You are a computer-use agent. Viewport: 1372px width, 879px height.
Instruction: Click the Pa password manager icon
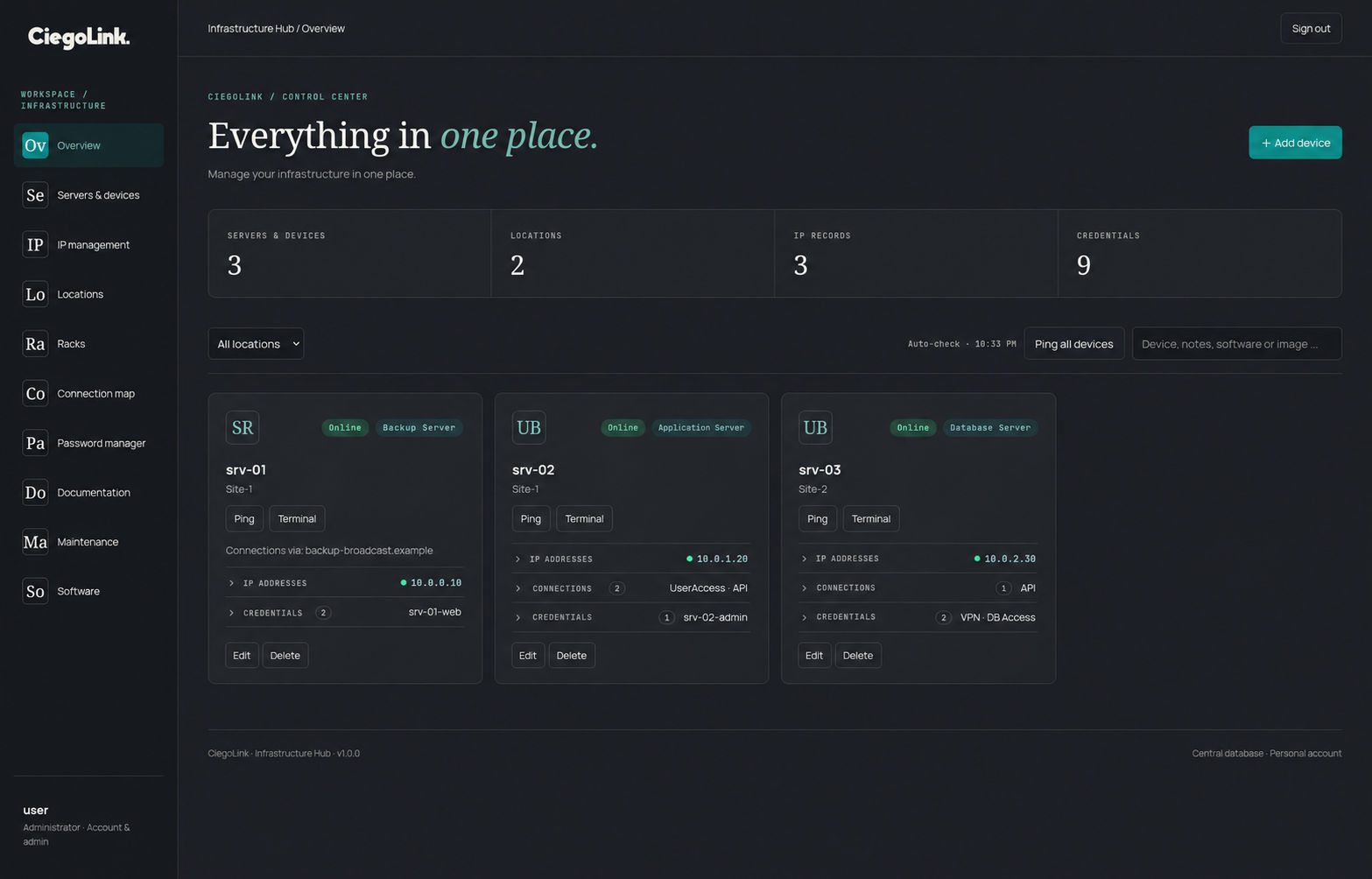click(35, 443)
